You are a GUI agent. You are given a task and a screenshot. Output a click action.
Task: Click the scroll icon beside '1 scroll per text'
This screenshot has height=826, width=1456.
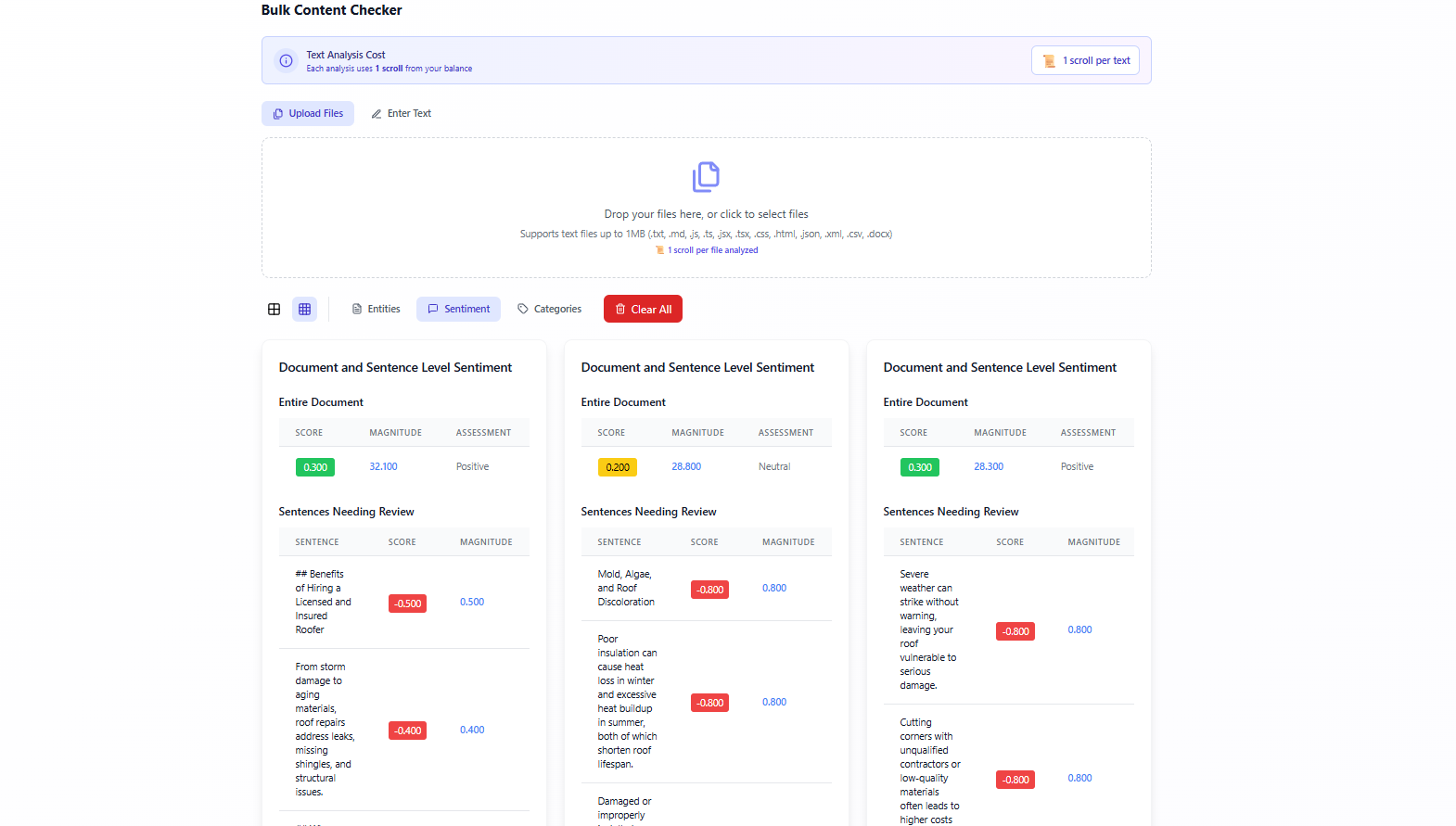tap(1049, 61)
